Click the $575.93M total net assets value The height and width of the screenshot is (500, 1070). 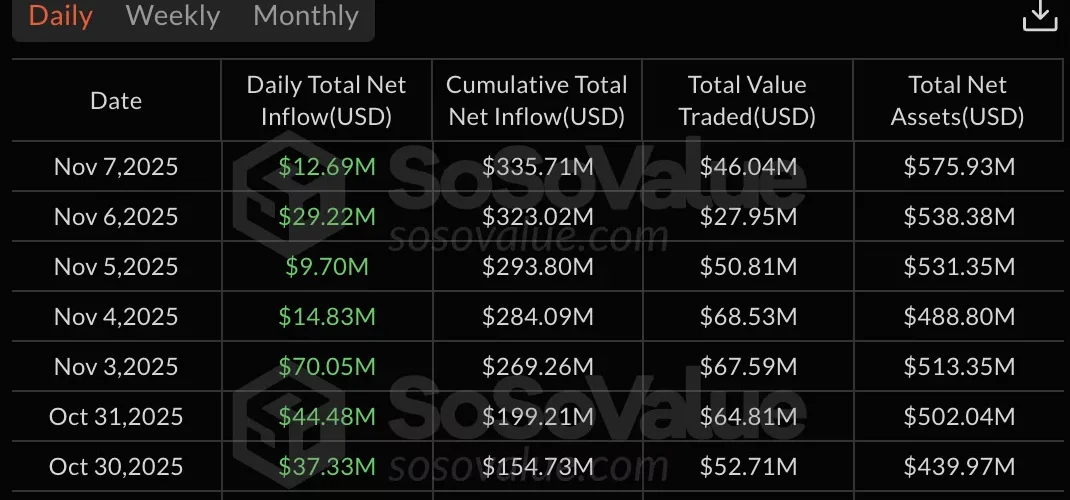tap(959, 166)
